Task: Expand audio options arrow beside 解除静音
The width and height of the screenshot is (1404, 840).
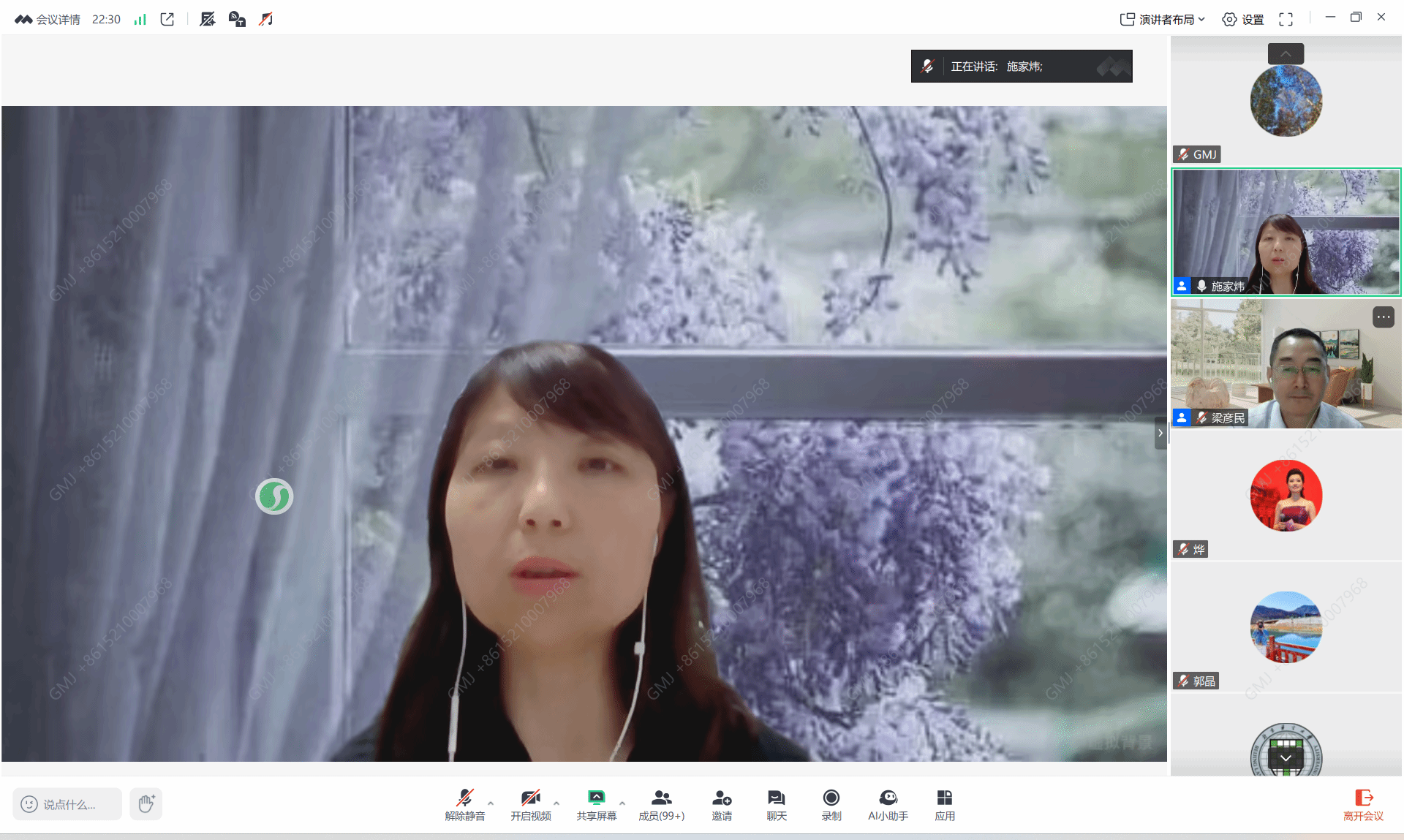Action: pos(491,803)
